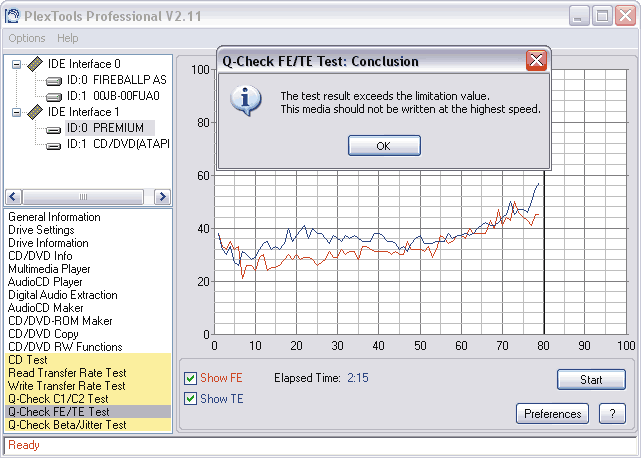Select the IDE Interface 1 label
Image resolution: width=641 pixels, height=458 pixels.
(x=84, y=112)
